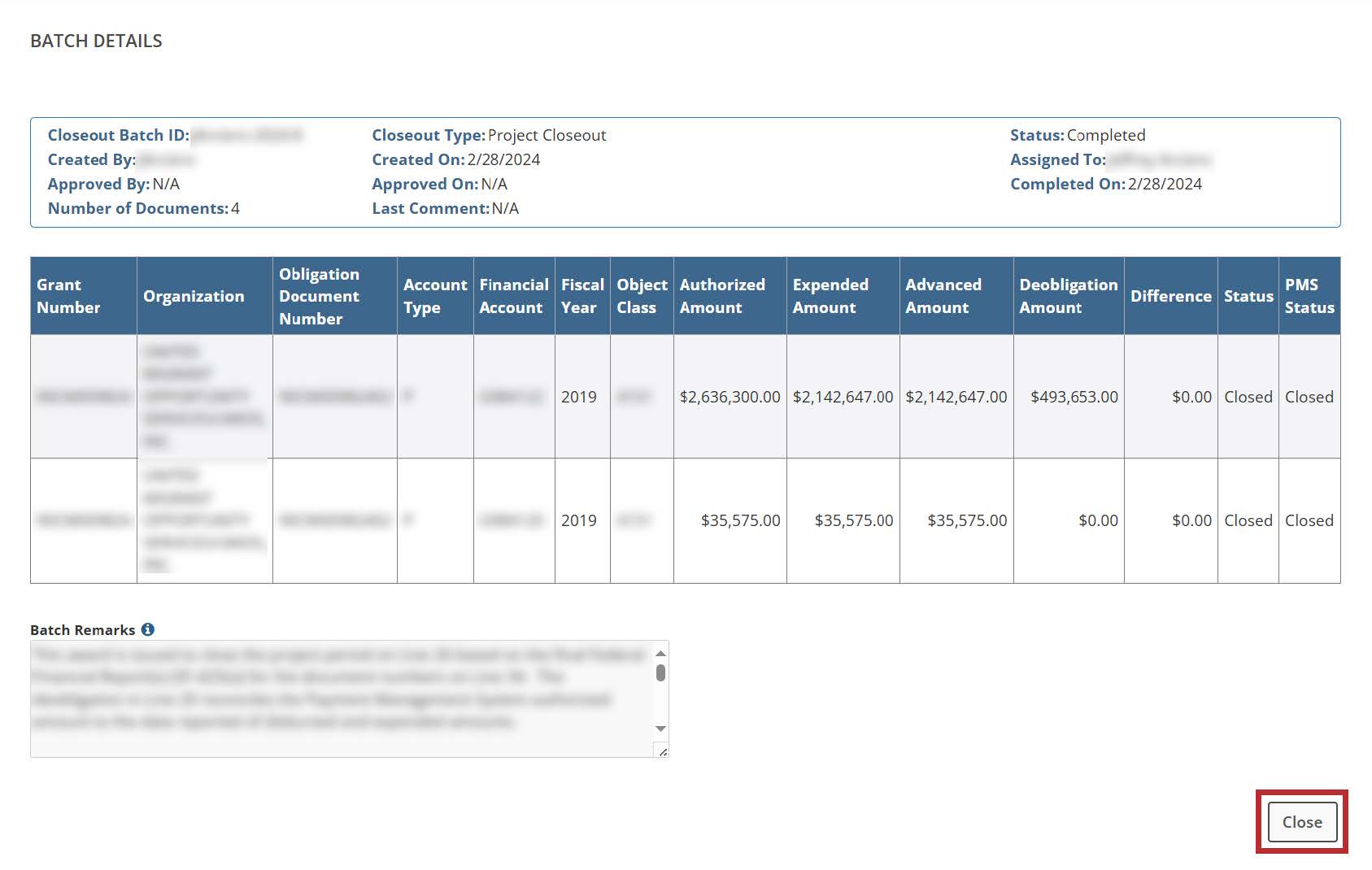Select the PMS Status column header

coord(1309,296)
